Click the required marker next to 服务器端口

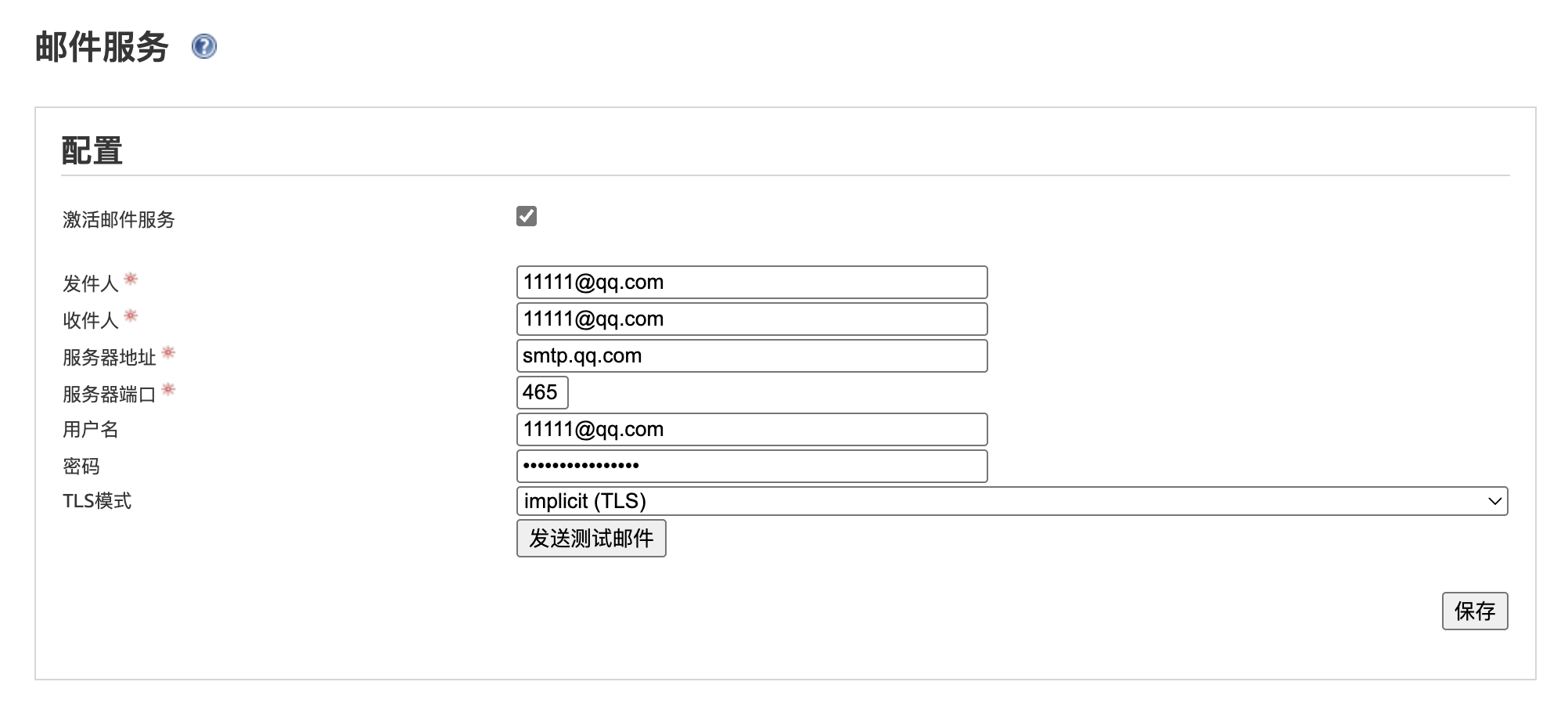[x=168, y=389]
